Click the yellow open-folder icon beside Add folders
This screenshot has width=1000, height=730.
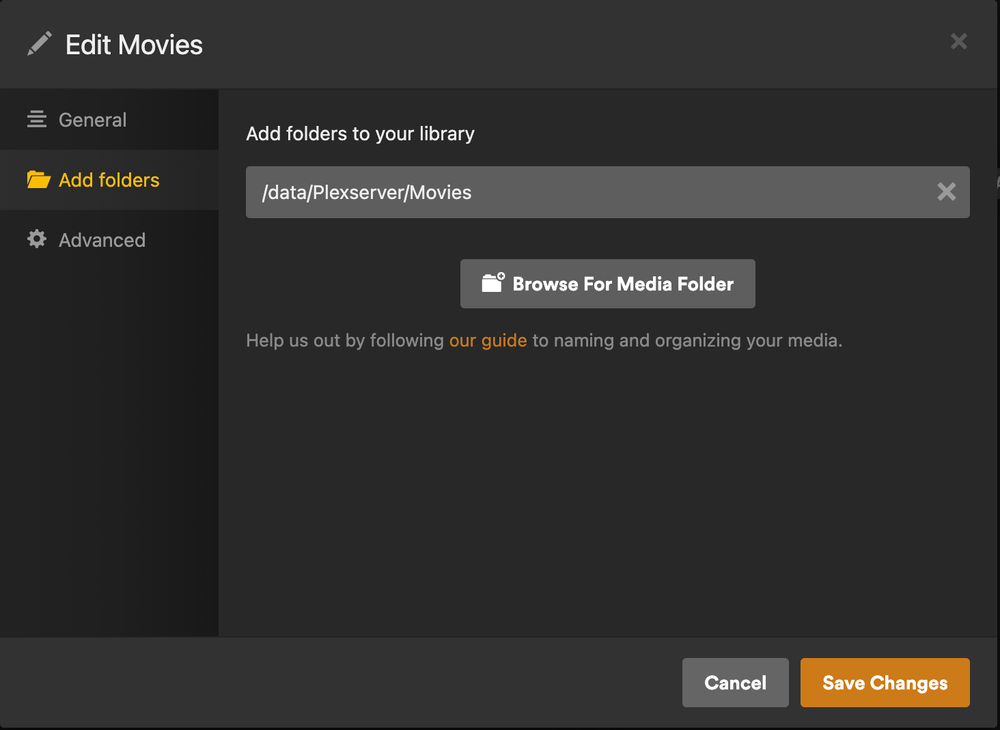(x=37, y=180)
